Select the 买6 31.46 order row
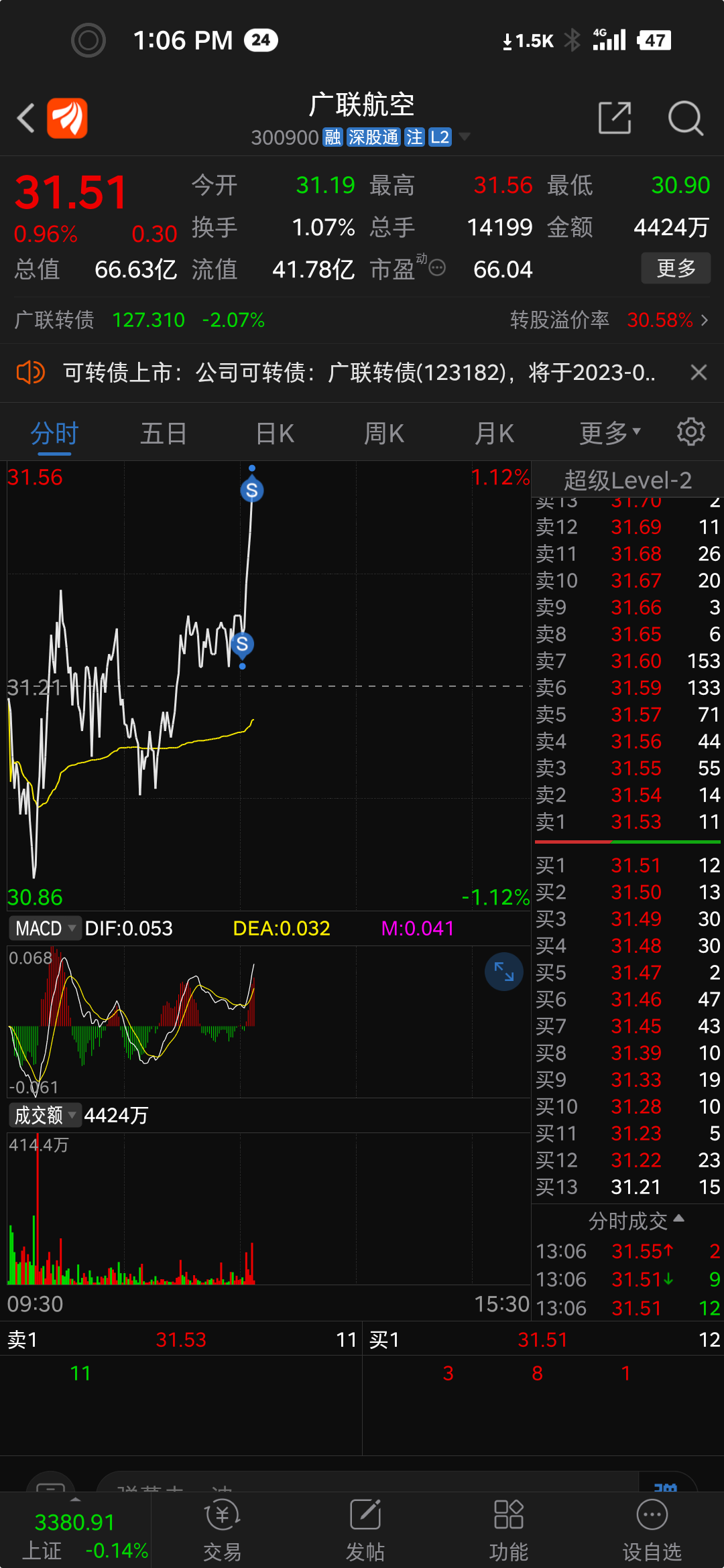The width and height of the screenshot is (724, 1568). point(627,999)
